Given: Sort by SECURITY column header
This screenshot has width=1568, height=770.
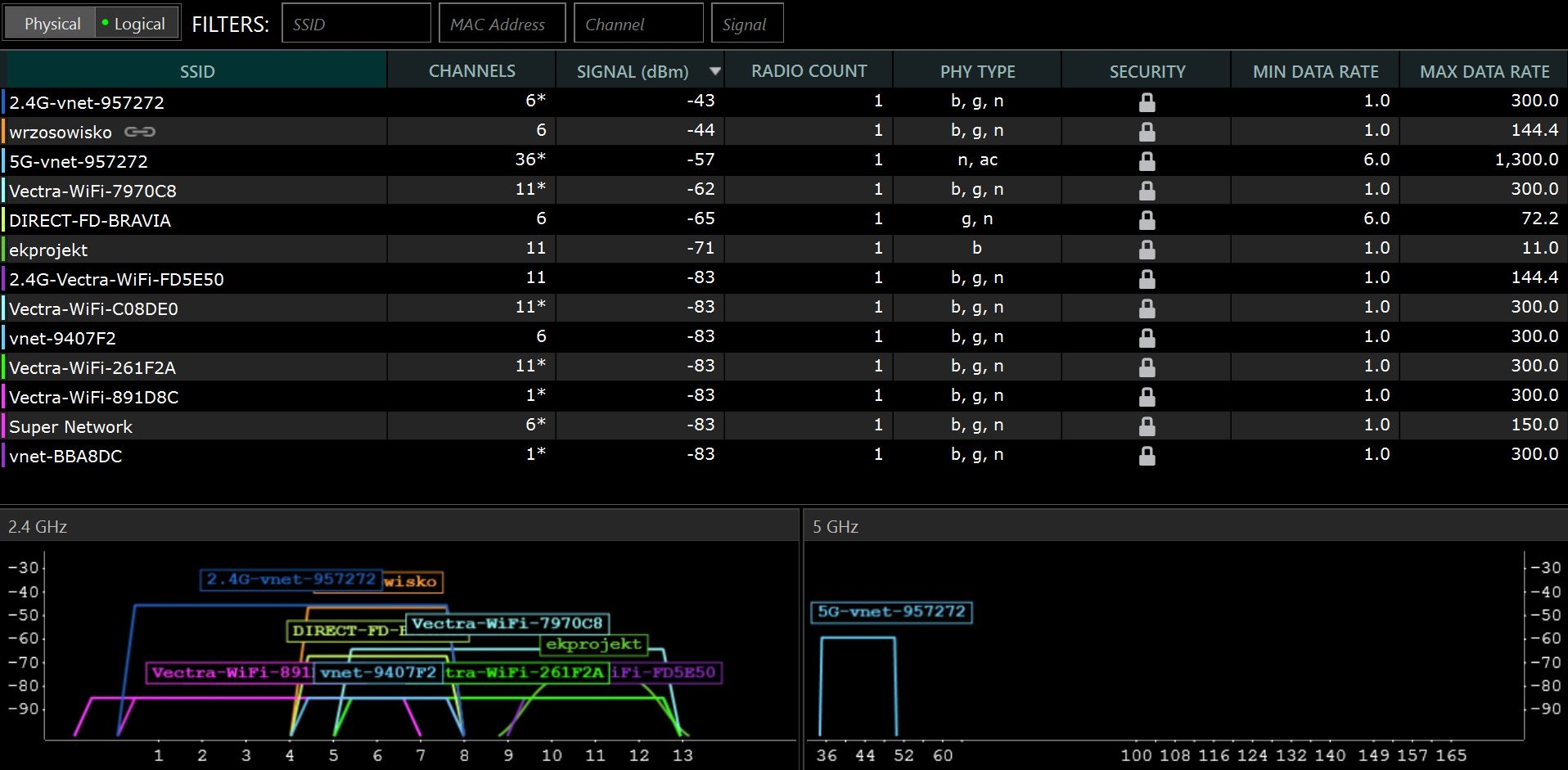Looking at the screenshot, I should pyautogui.click(x=1147, y=71).
